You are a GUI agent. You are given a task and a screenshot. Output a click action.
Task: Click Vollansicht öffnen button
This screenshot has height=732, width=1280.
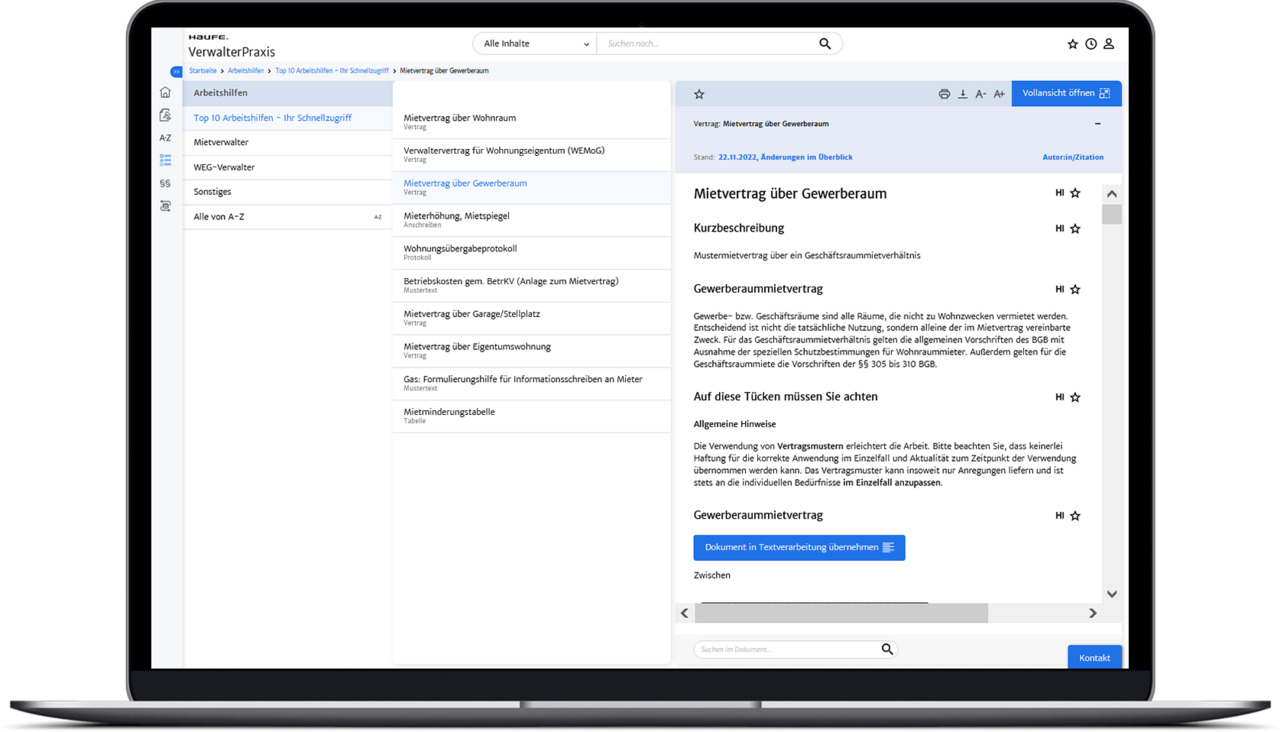(x=1066, y=93)
